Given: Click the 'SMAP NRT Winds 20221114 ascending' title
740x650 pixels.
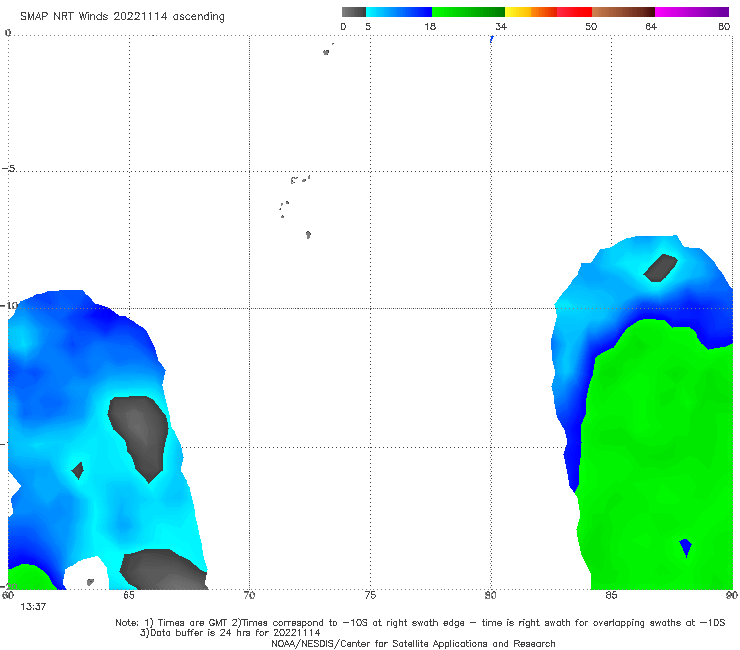Looking at the screenshot, I should coord(122,17).
